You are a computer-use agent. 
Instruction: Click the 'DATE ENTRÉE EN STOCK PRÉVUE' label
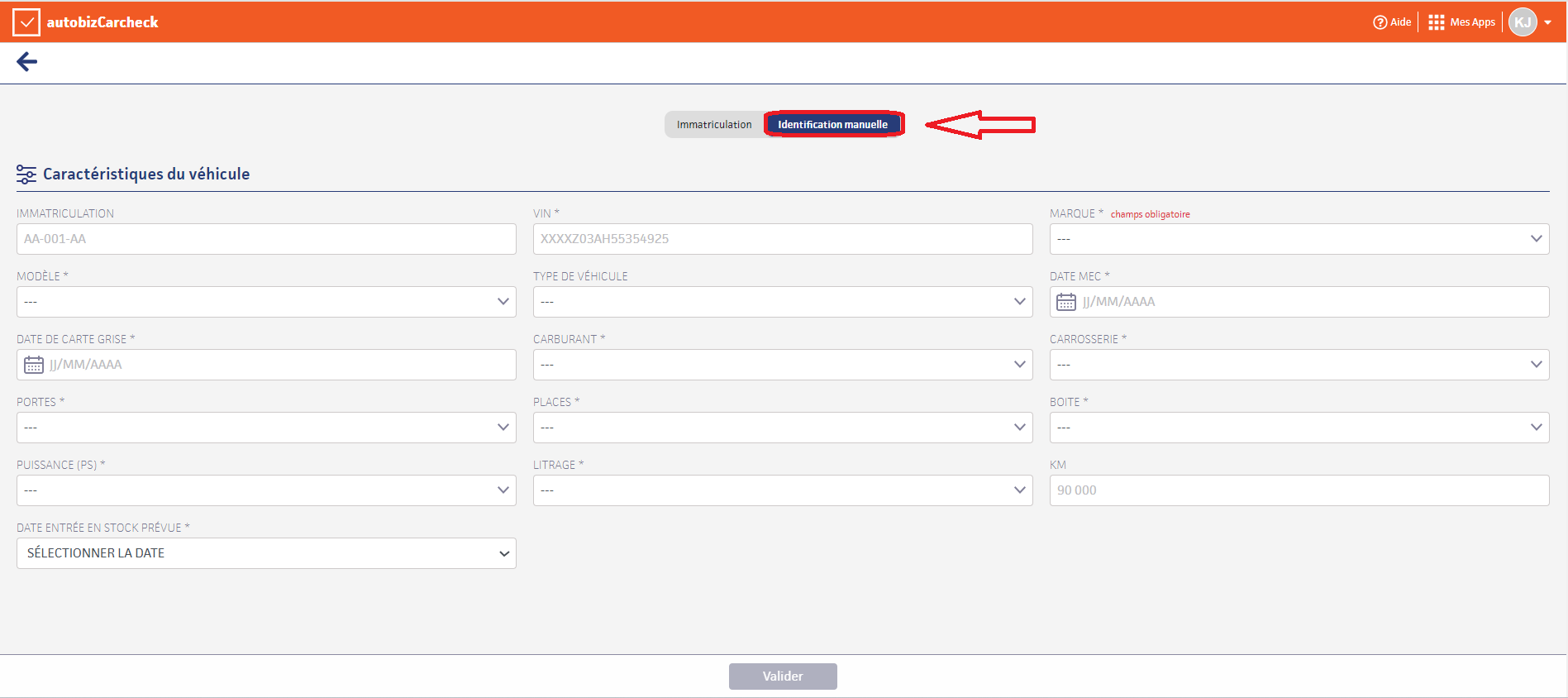[103, 528]
